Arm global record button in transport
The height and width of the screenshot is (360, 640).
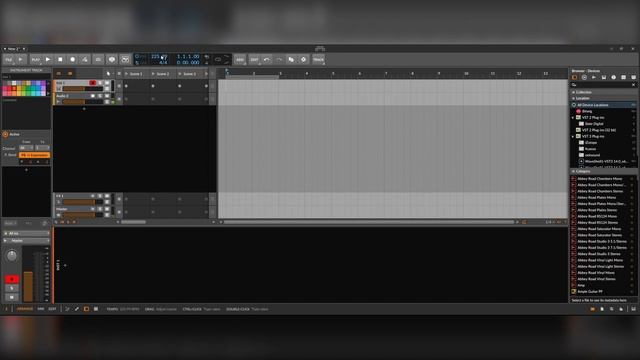pyautogui.click(x=73, y=60)
